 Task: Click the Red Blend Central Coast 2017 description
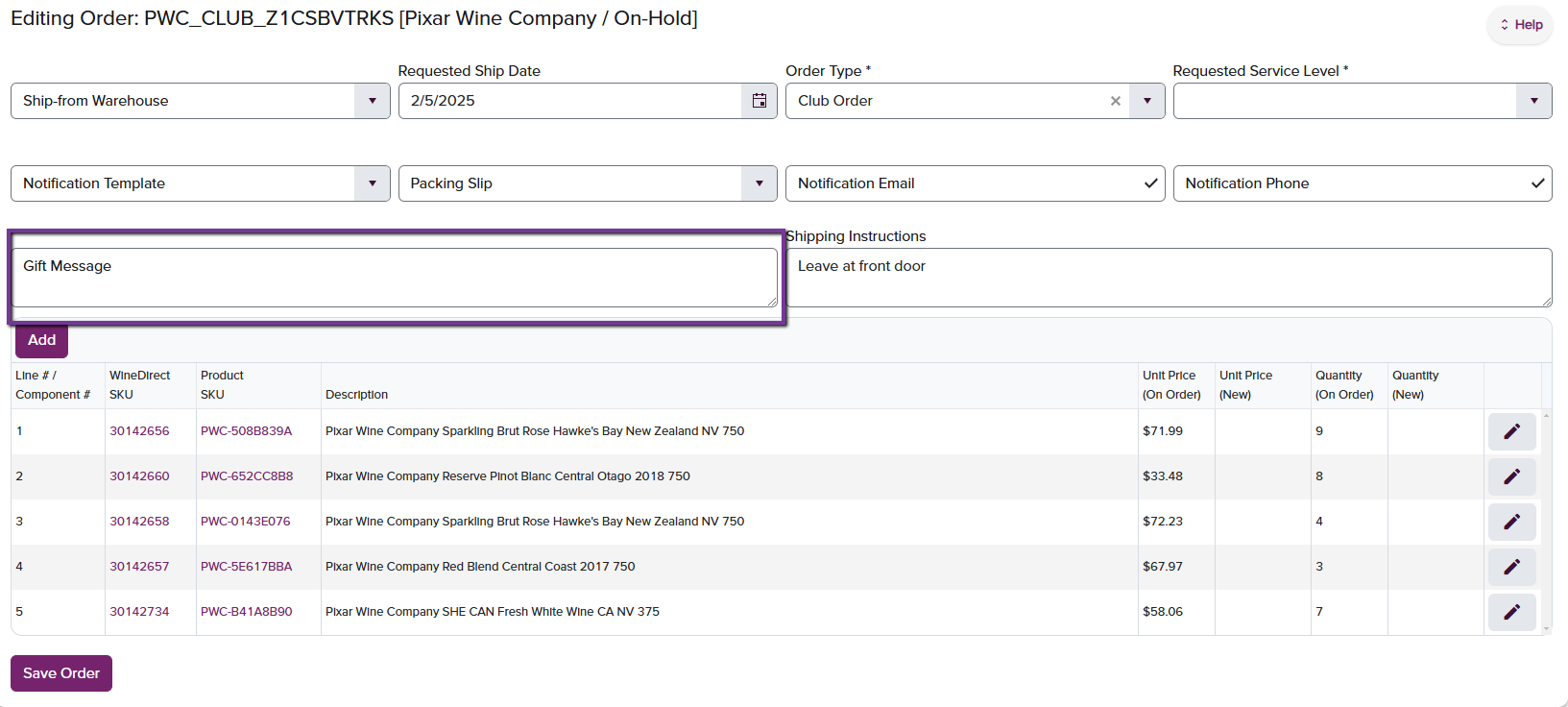[480, 567]
